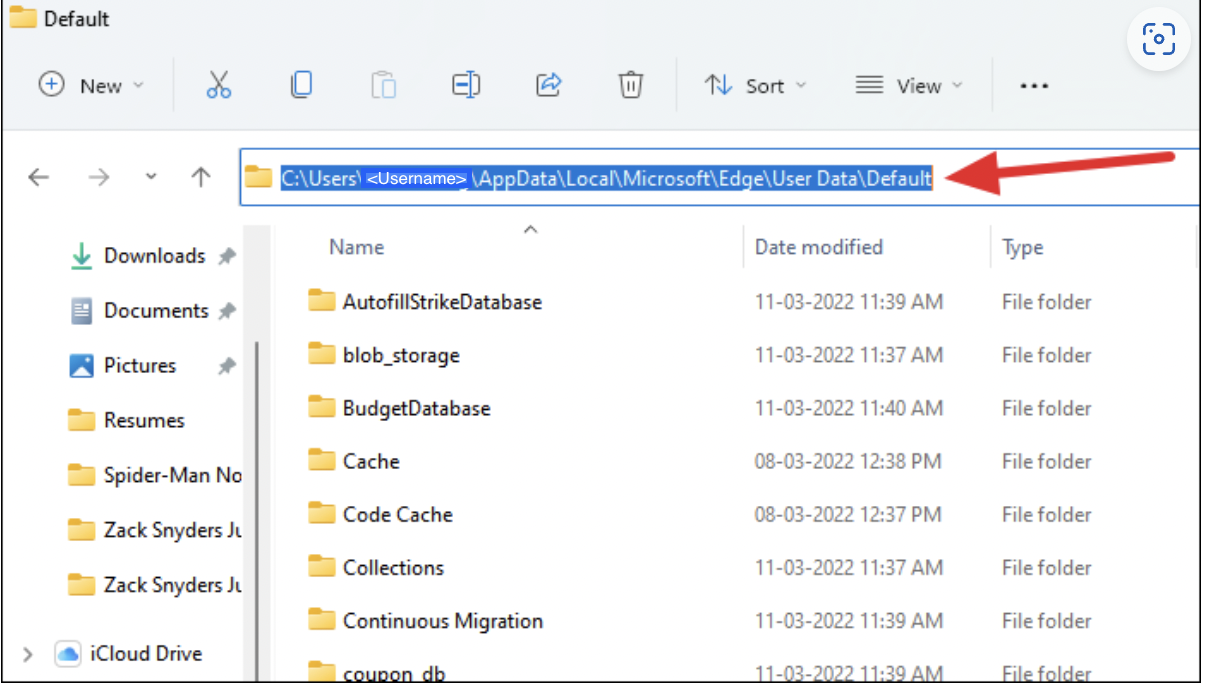Click the sort chevron above the Name column

[530, 230]
